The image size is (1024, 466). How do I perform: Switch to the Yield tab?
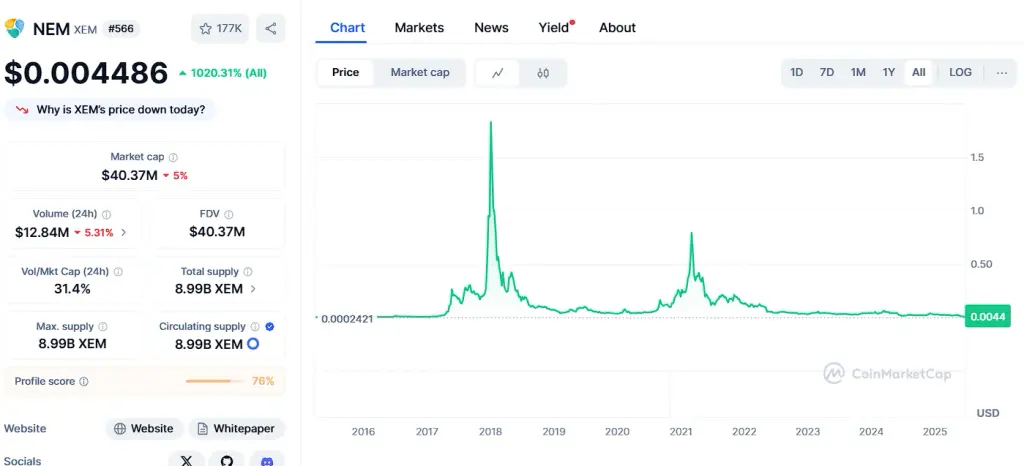coord(555,27)
